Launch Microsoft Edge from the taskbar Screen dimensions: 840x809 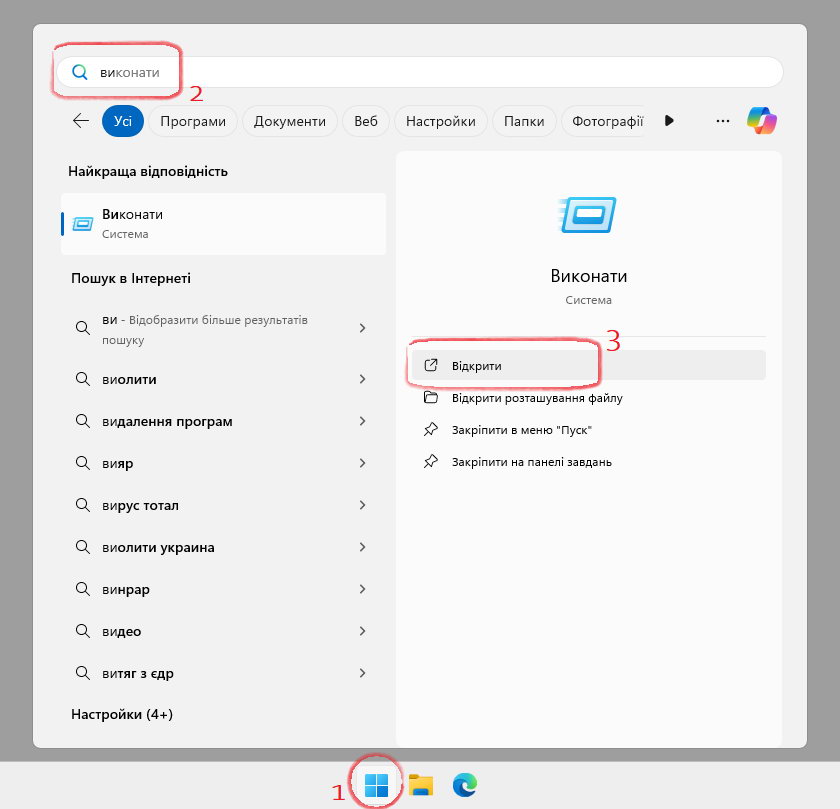pyautogui.click(x=465, y=786)
